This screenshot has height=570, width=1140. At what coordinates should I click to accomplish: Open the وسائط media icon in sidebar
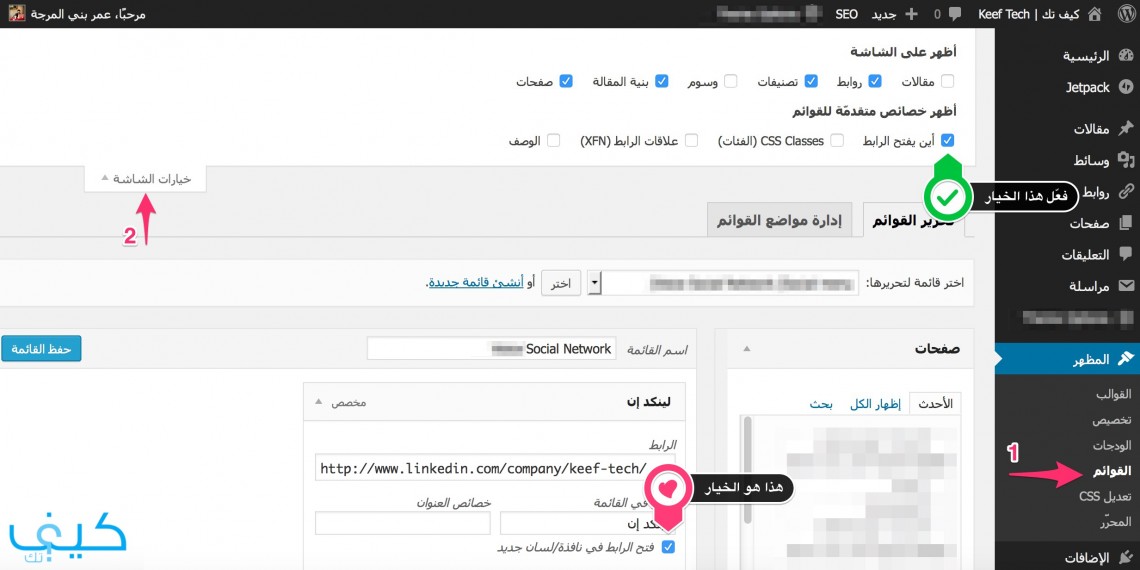coord(1126,160)
